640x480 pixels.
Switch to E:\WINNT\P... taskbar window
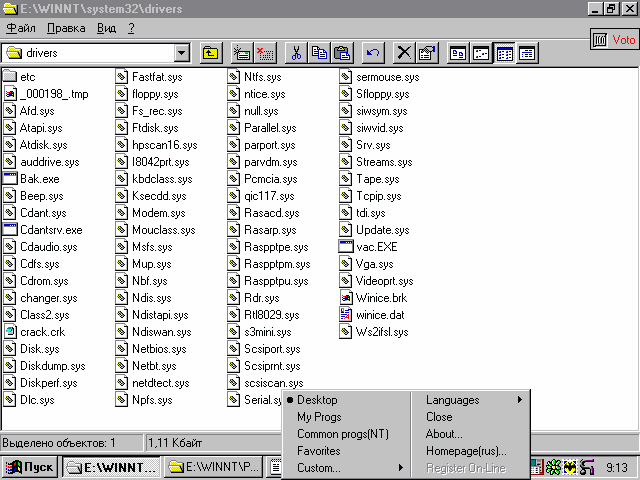coord(213,467)
